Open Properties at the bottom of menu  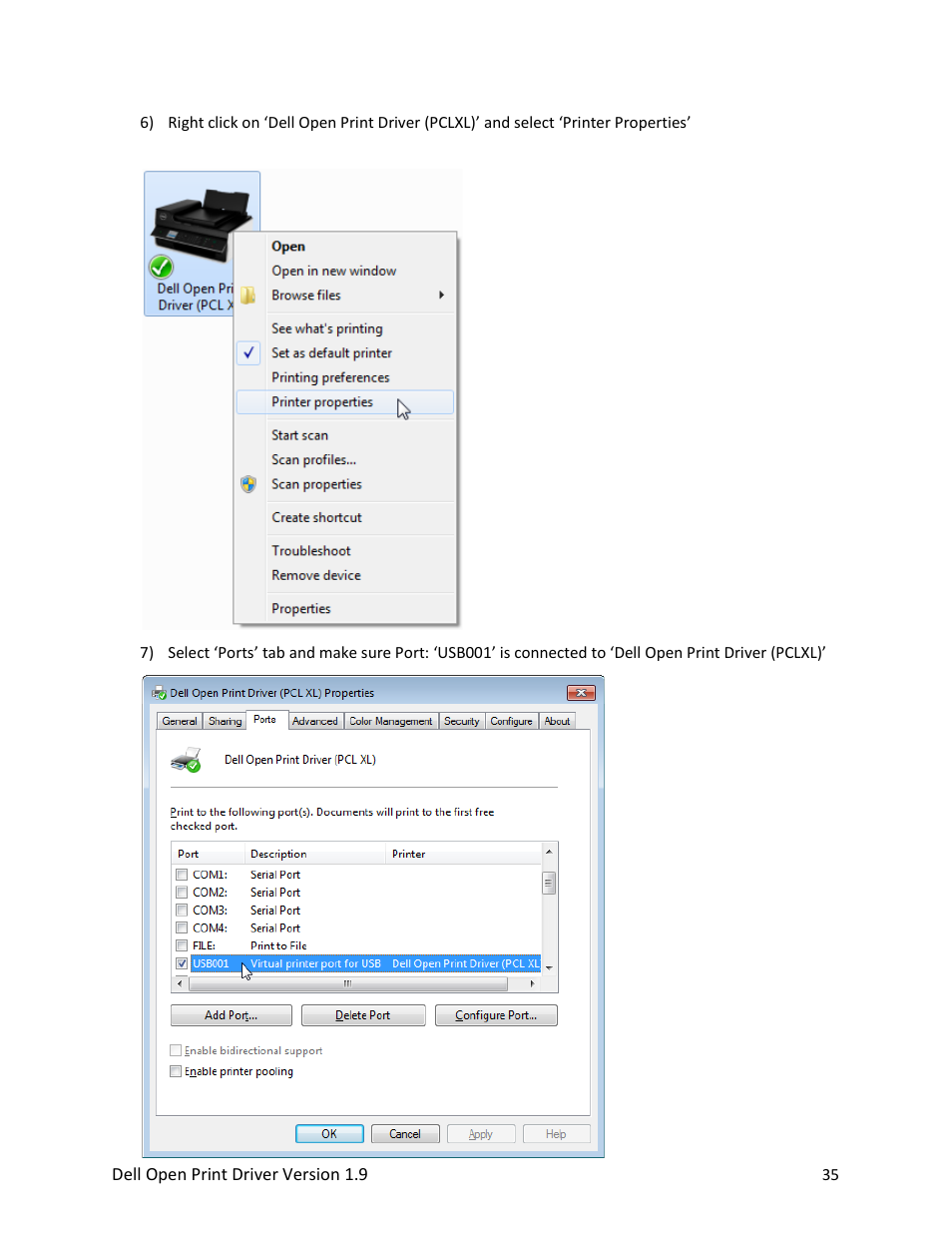pos(300,608)
